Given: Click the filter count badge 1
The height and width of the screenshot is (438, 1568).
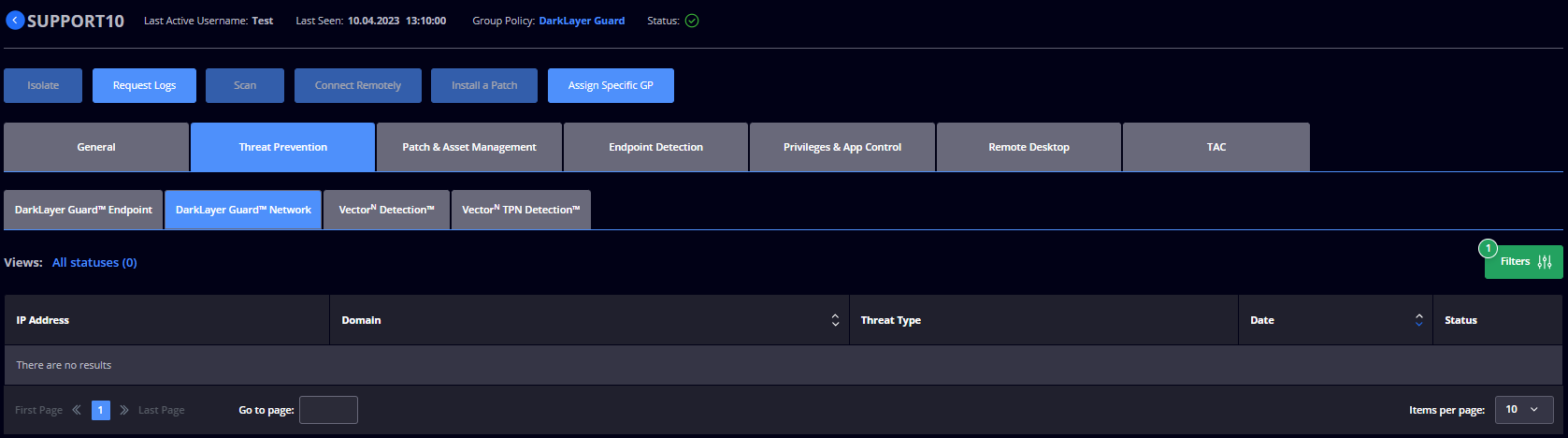Looking at the screenshot, I should (x=1488, y=248).
